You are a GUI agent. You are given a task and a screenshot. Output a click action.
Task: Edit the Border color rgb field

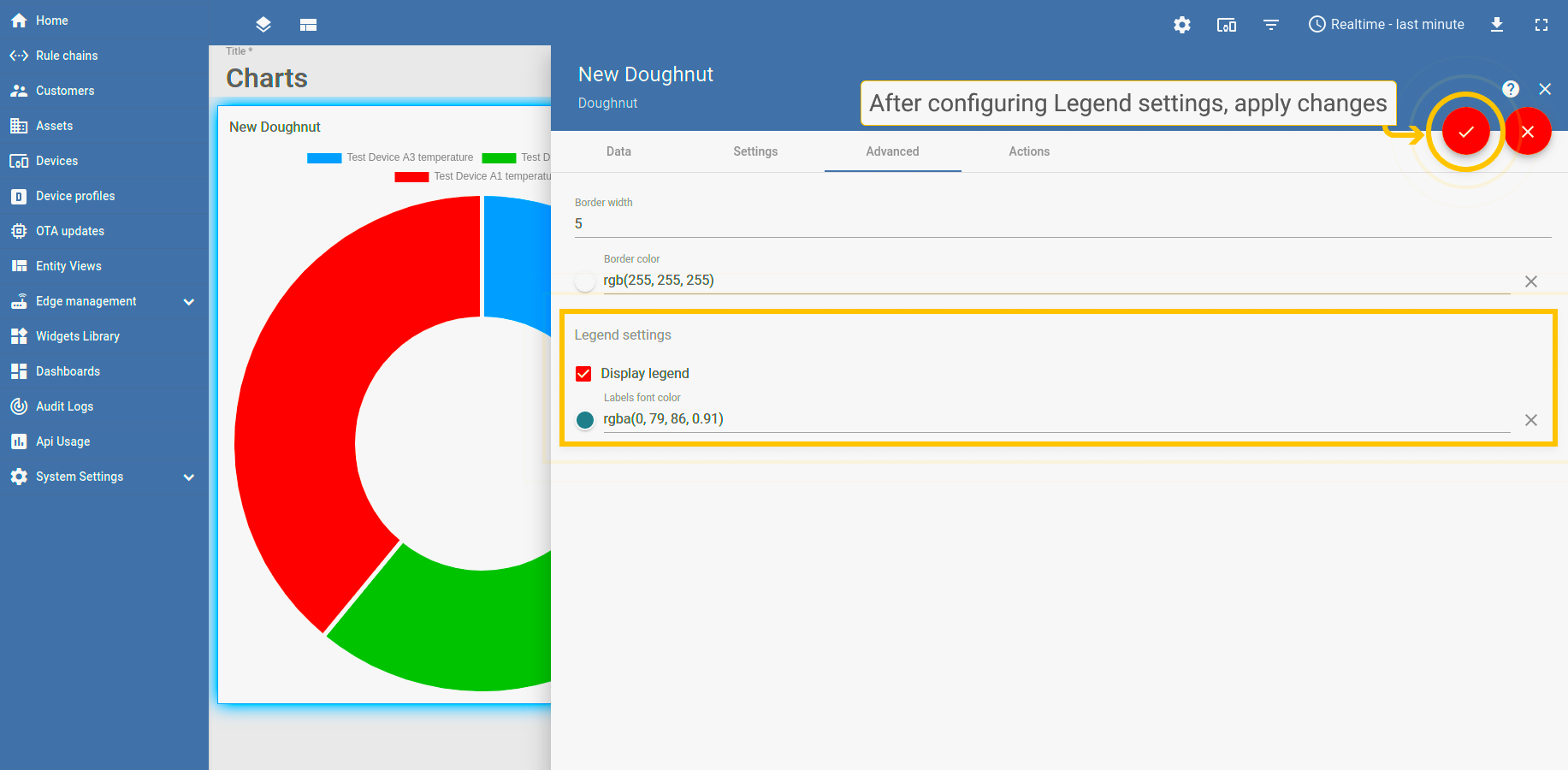[x=1056, y=281]
